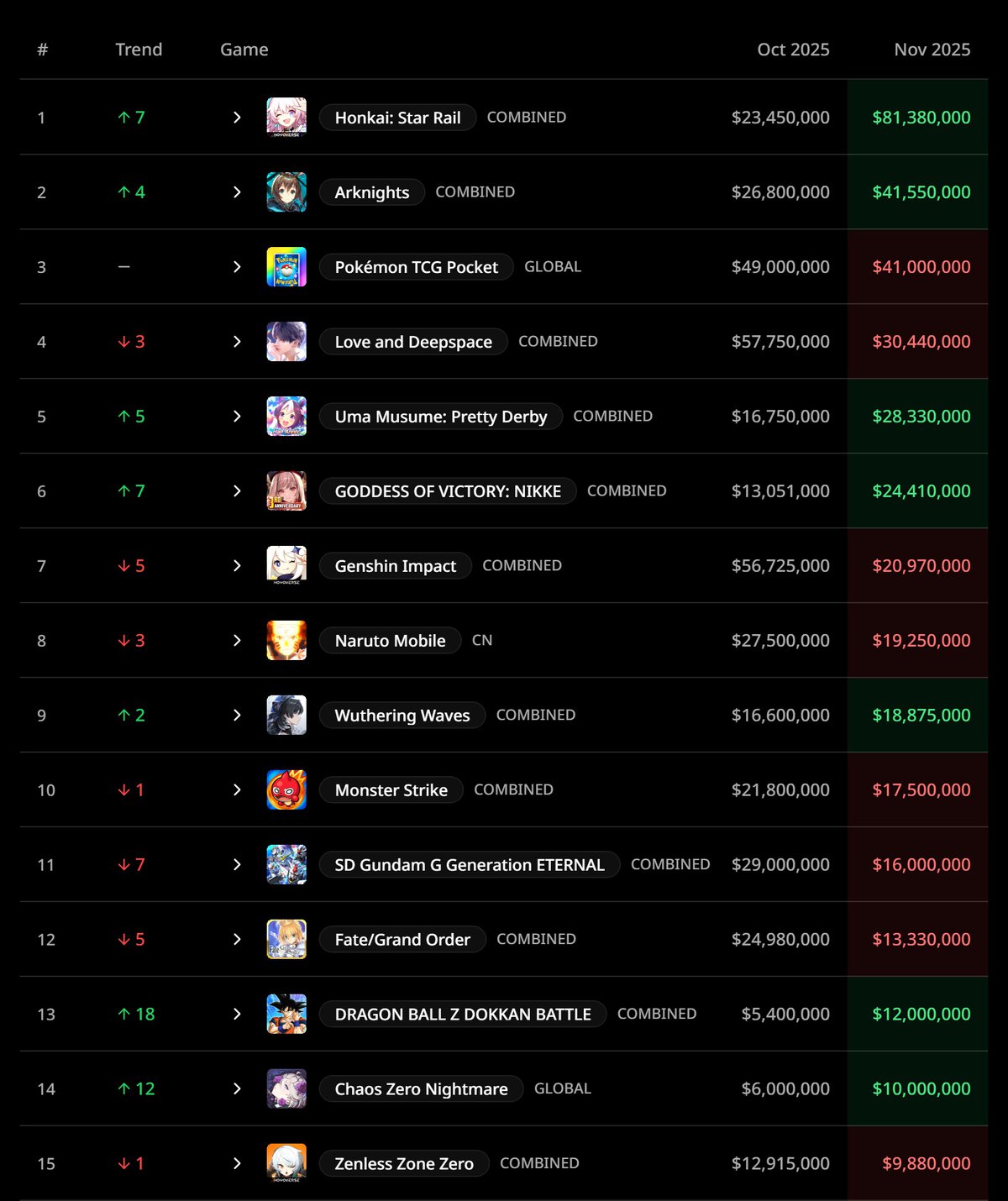Click the Trend column header
1008x1201 pixels.
click(139, 50)
